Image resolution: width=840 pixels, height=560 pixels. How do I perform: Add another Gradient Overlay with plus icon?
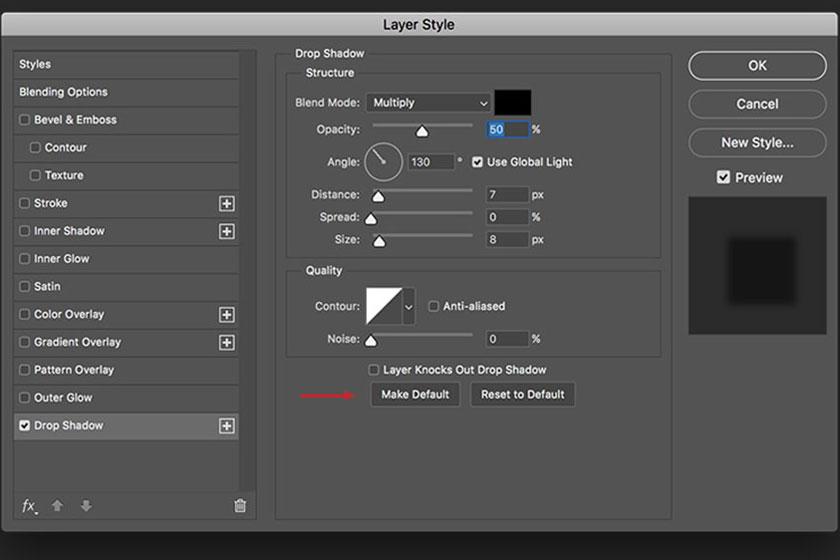227,343
